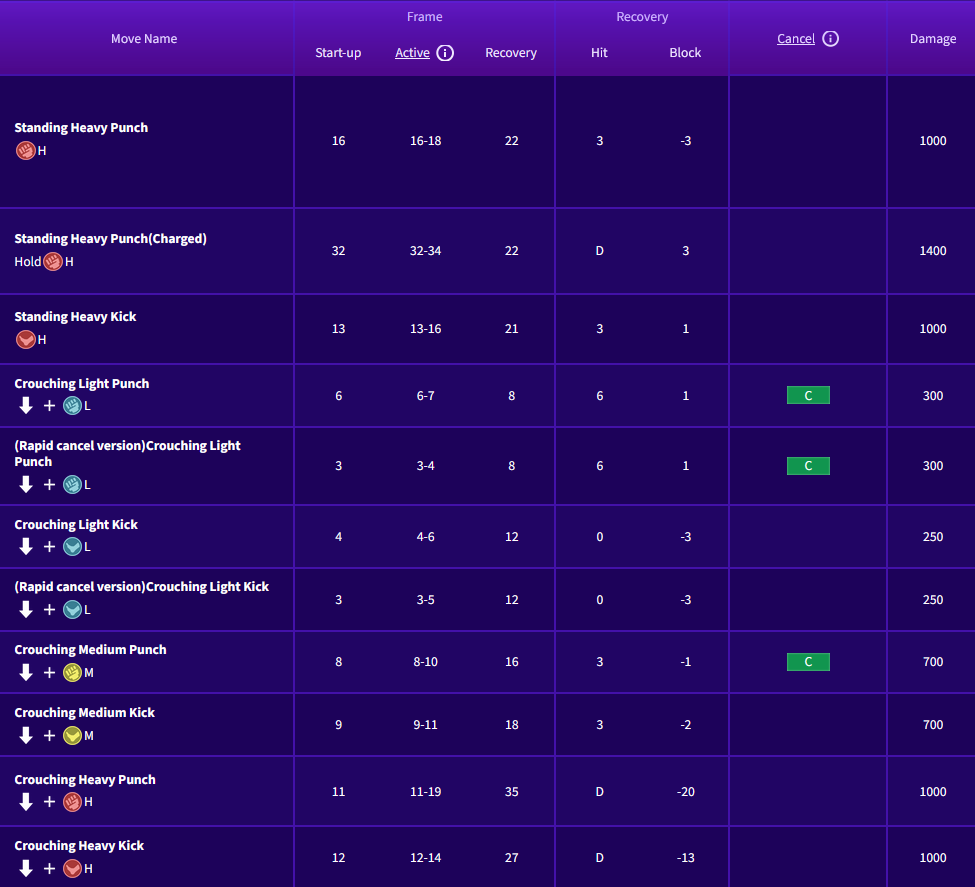
Task: Click the light kick icon under Crouching Light Kick
Action: click(73, 547)
